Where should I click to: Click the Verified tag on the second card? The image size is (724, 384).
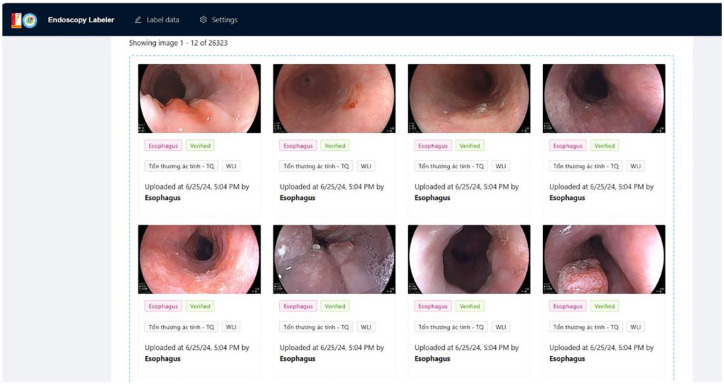(x=335, y=146)
